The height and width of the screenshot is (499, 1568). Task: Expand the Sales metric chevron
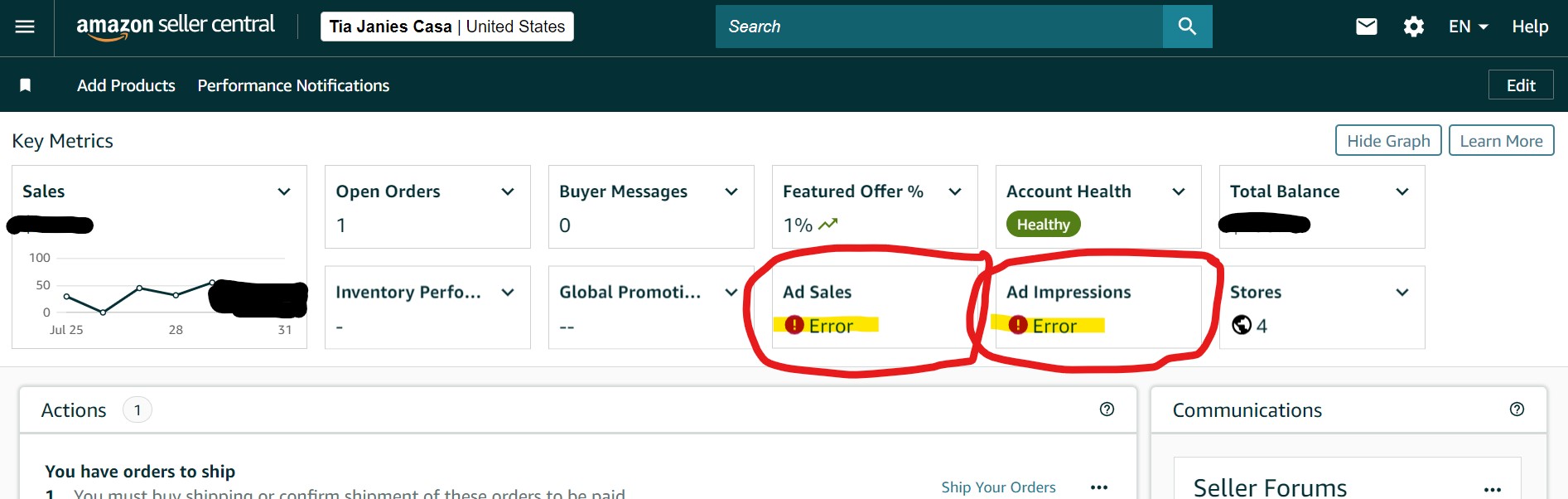tap(284, 191)
